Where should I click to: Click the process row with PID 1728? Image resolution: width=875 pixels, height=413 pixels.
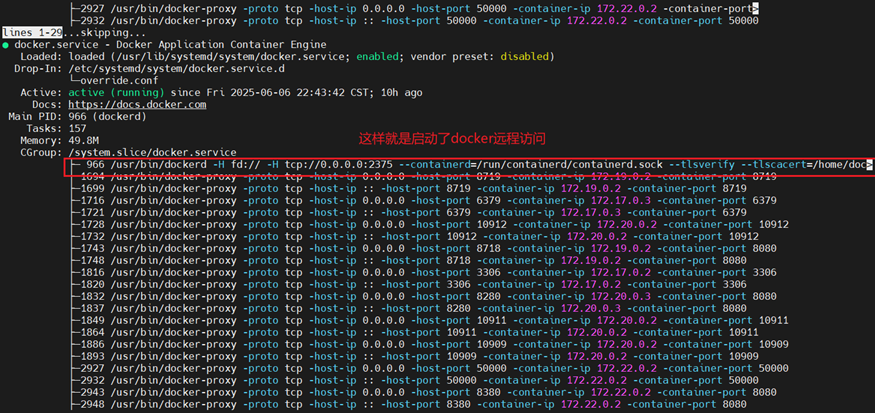(431, 224)
